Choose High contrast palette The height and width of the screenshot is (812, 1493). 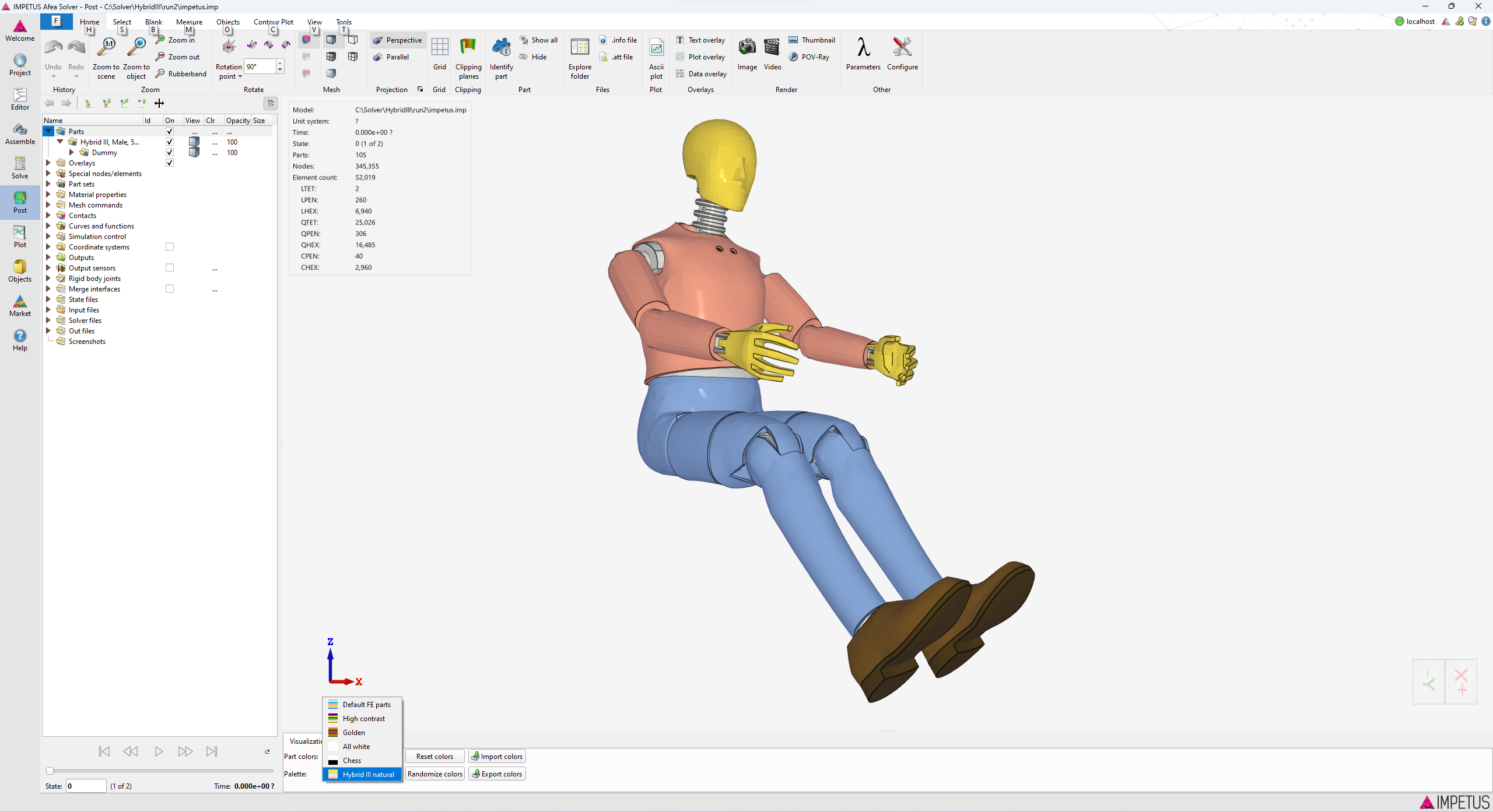pyautogui.click(x=363, y=719)
